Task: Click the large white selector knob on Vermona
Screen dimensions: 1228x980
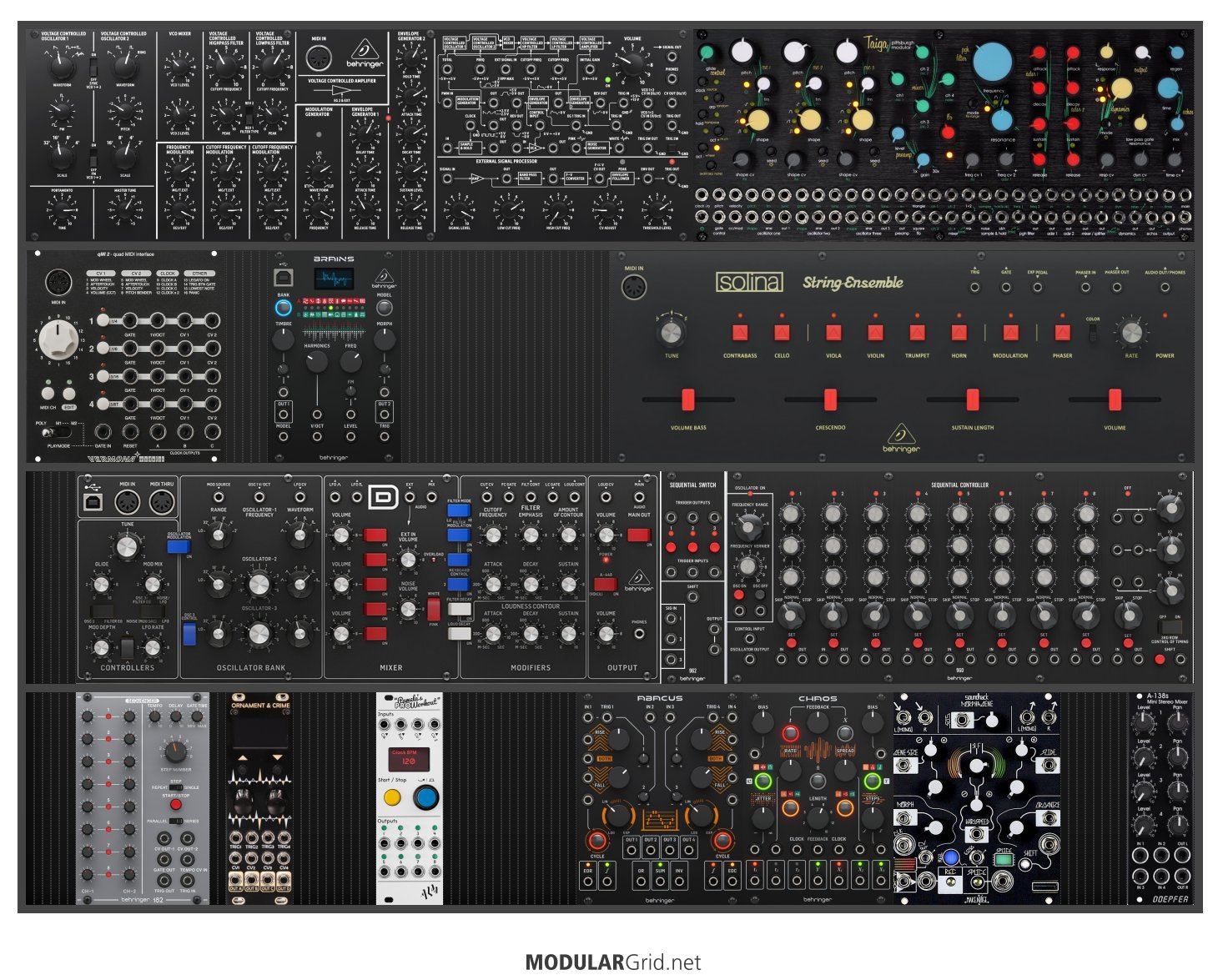Action: coord(58,340)
